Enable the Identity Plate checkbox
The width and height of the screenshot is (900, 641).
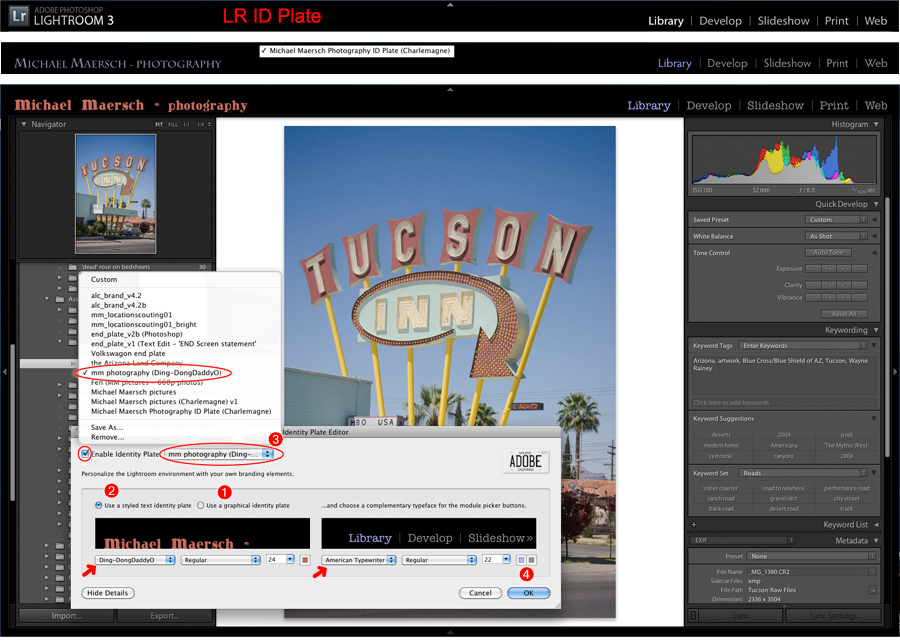coord(85,455)
